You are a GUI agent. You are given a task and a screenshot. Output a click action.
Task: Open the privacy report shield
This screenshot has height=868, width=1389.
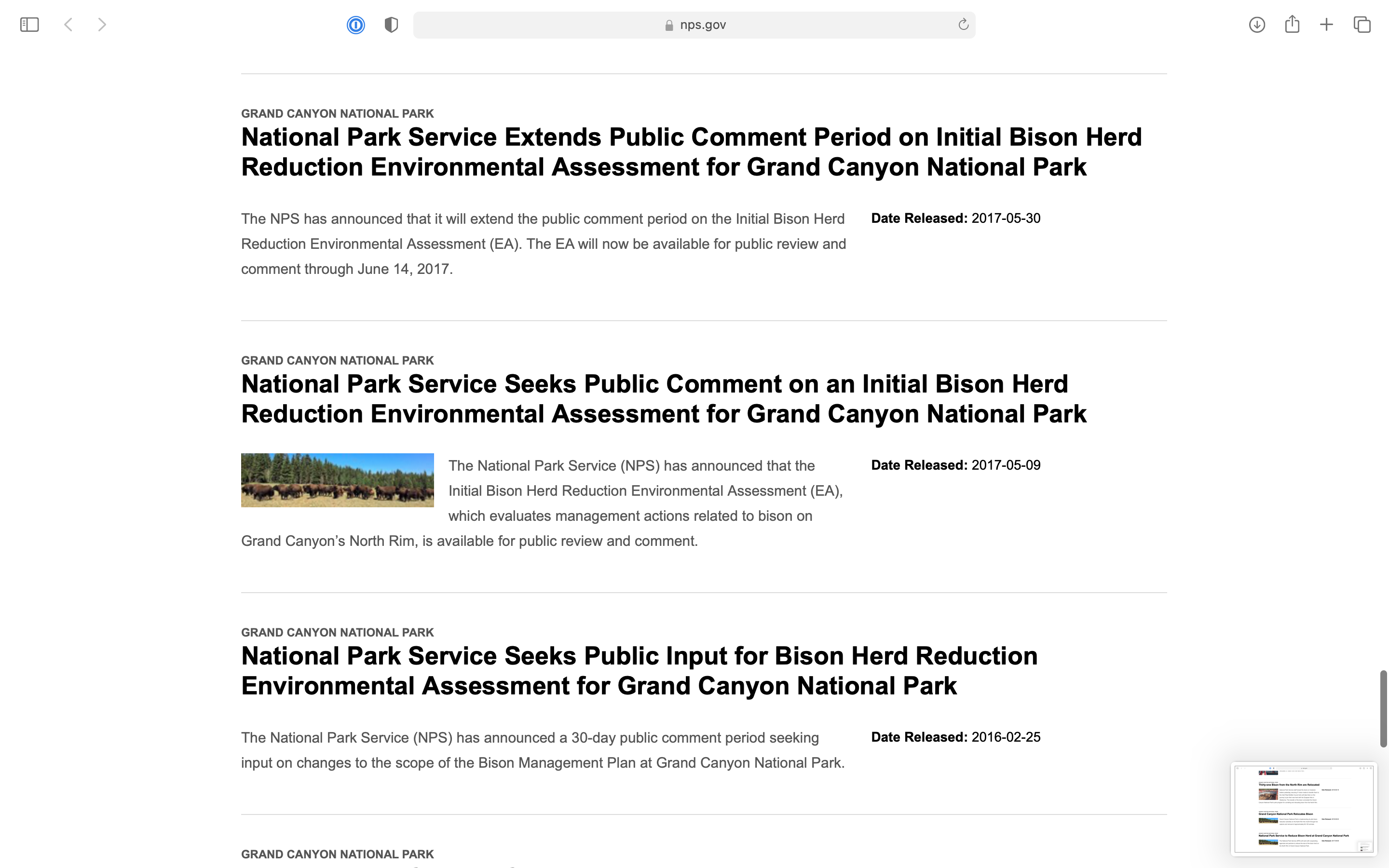click(x=392, y=25)
